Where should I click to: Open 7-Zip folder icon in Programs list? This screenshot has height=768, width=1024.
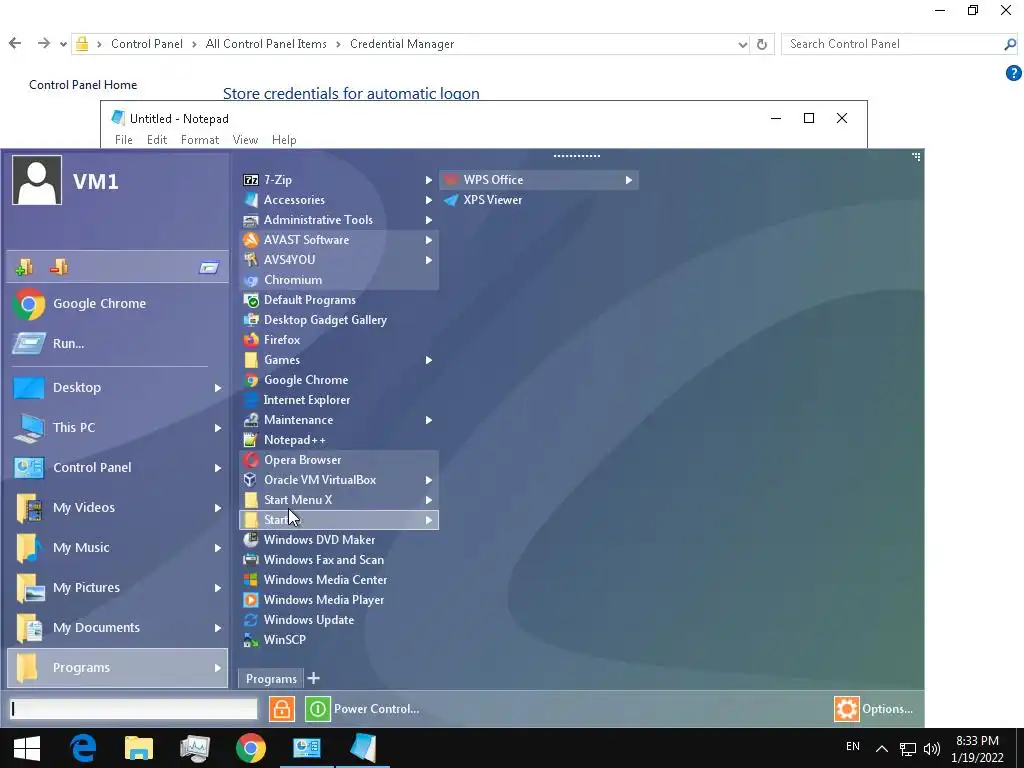point(251,180)
